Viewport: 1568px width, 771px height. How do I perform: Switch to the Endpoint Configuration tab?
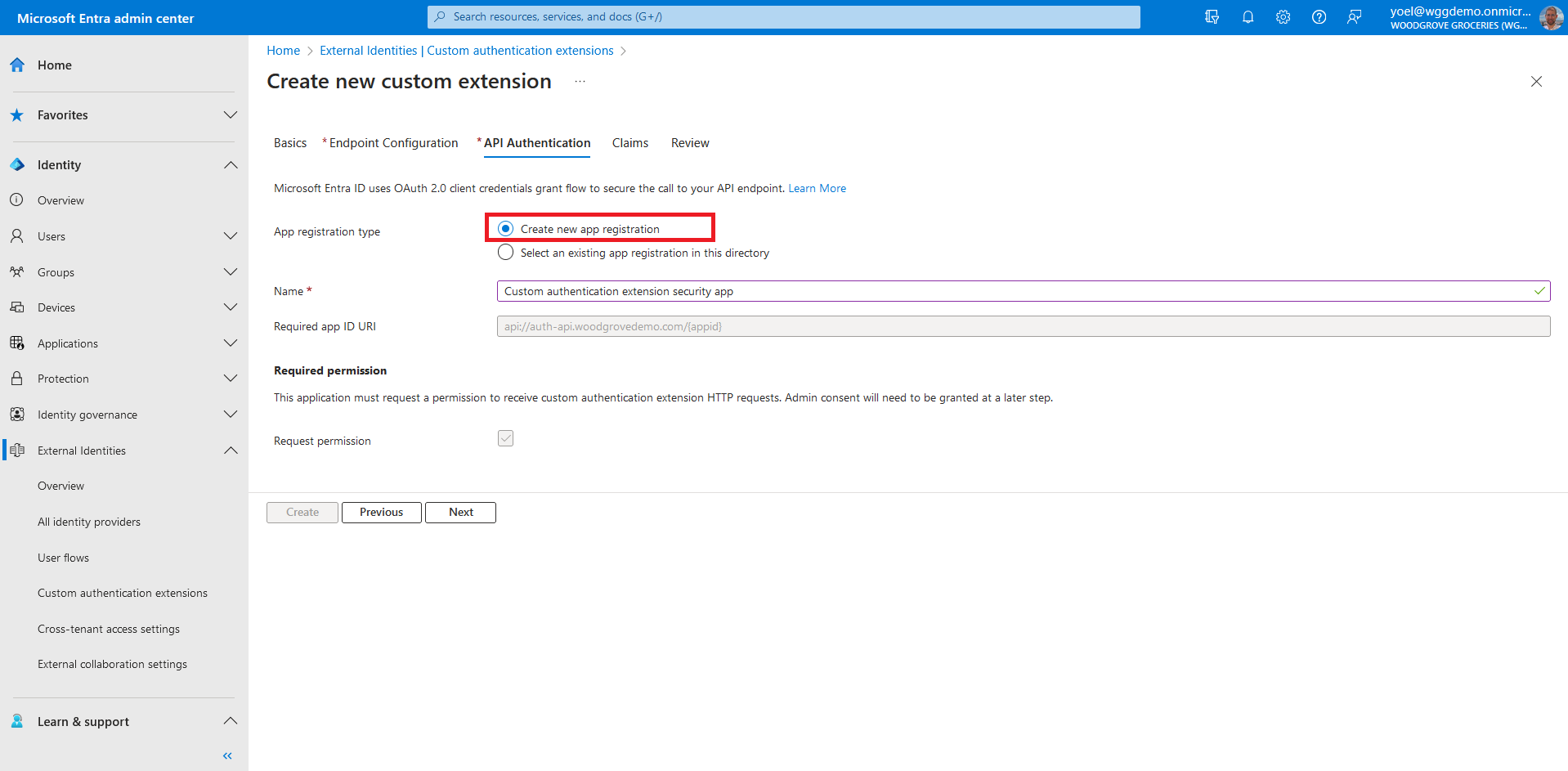pyautogui.click(x=393, y=143)
